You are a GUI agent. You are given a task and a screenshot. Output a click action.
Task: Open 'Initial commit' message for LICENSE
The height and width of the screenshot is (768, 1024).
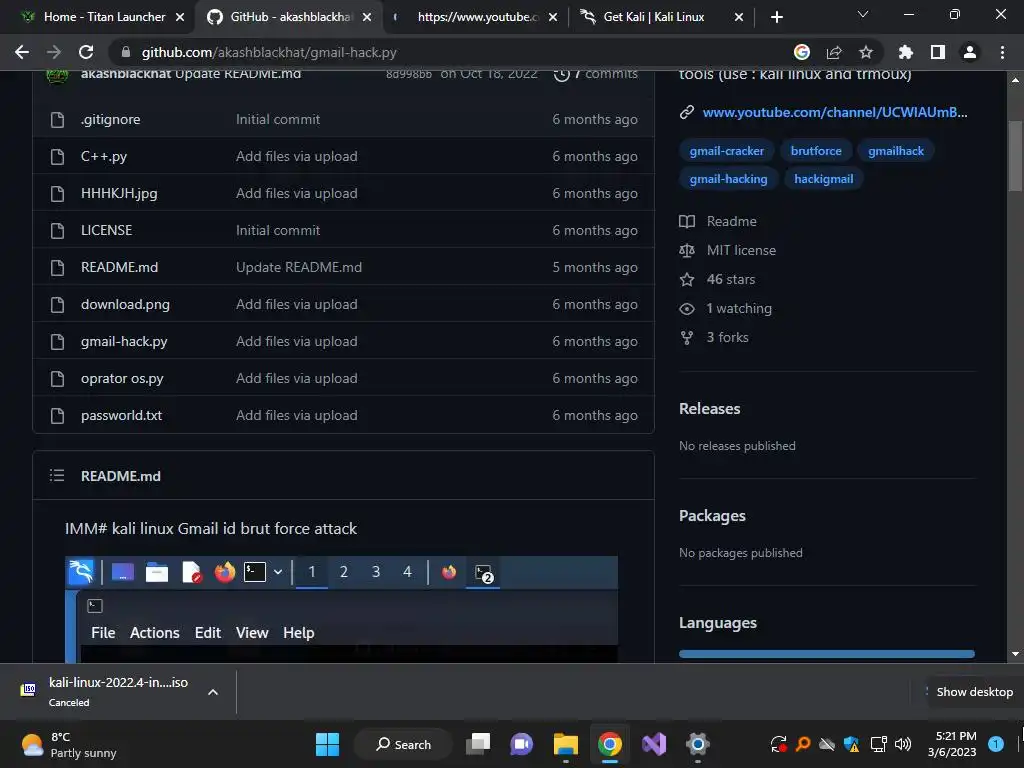[278, 230]
